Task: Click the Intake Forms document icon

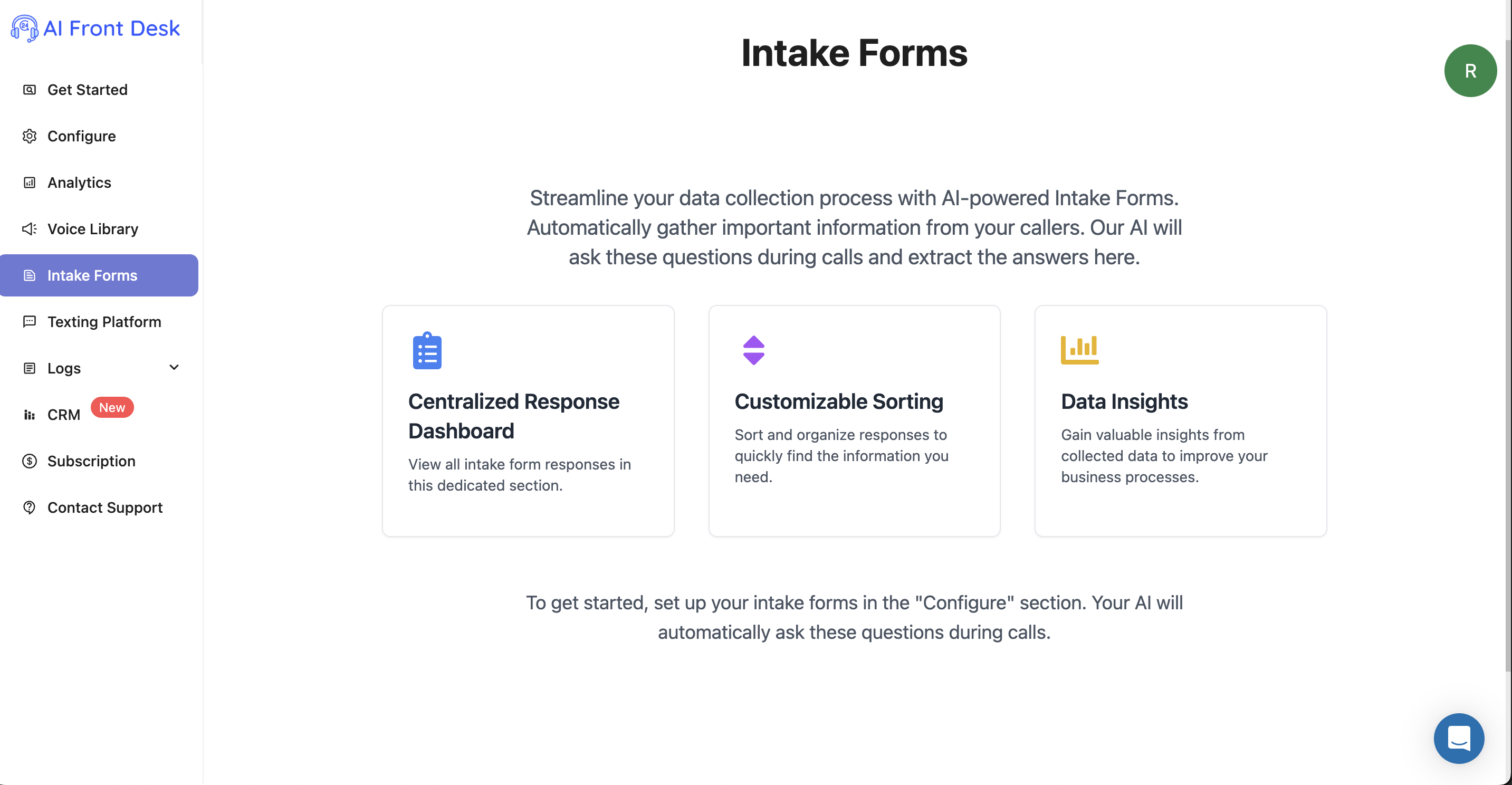Action: (30, 275)
